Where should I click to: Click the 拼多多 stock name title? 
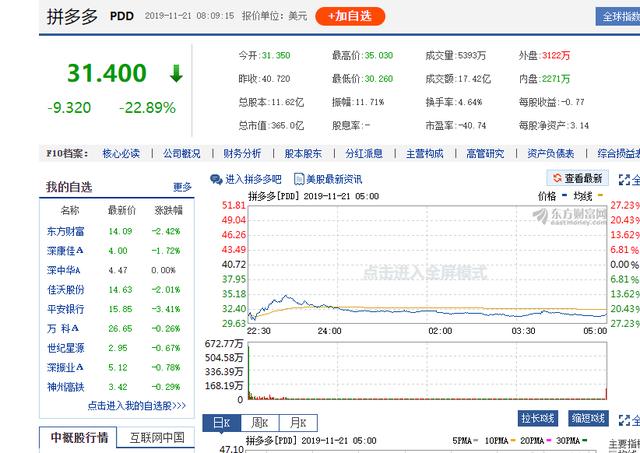[72, 17]
